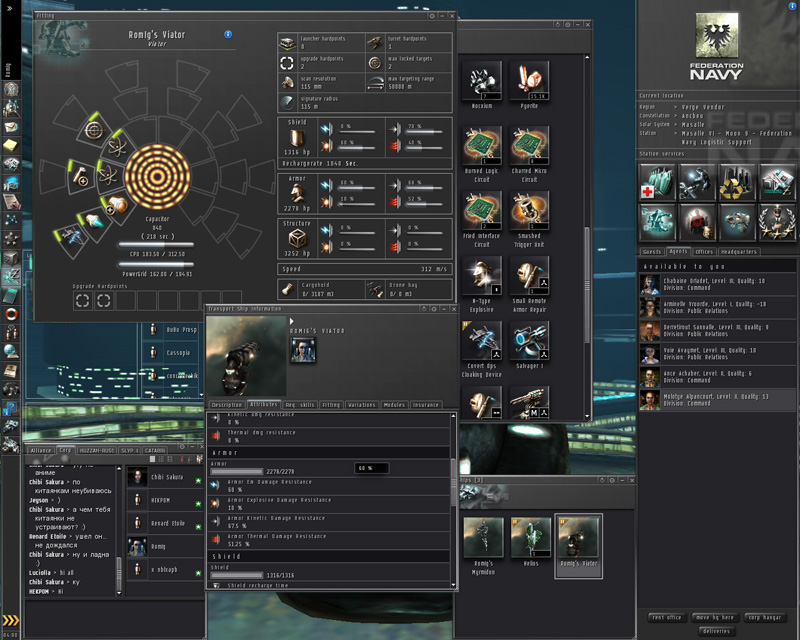Switch chat to the Alliance channel tab
800x640 pixels.
click(40, 451)
